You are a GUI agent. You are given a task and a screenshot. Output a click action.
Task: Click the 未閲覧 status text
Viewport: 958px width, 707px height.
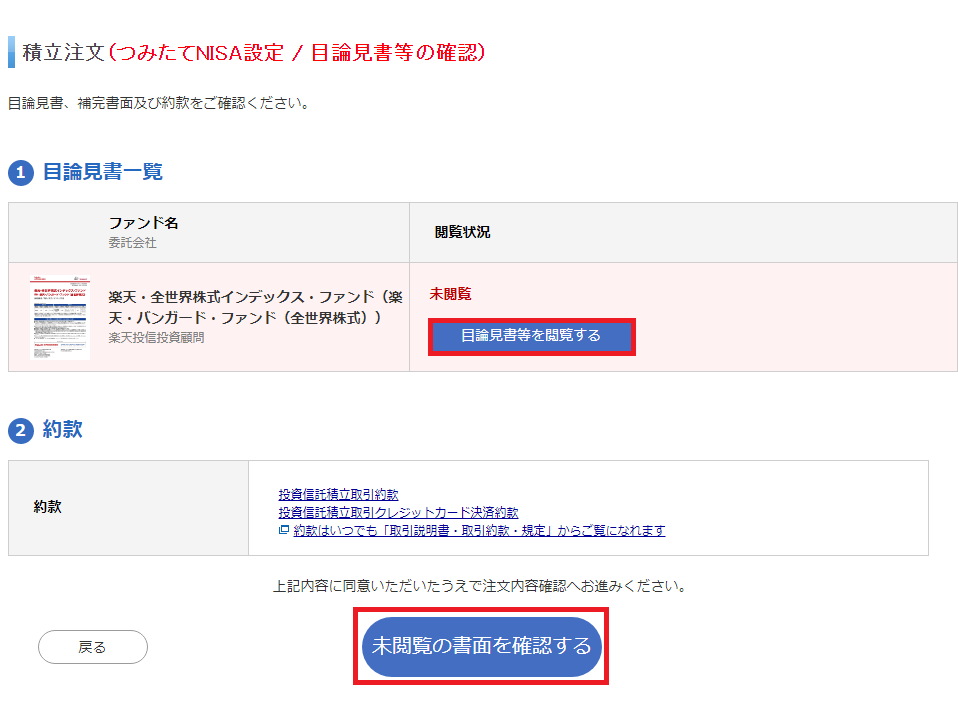click(x=450, y=294)
